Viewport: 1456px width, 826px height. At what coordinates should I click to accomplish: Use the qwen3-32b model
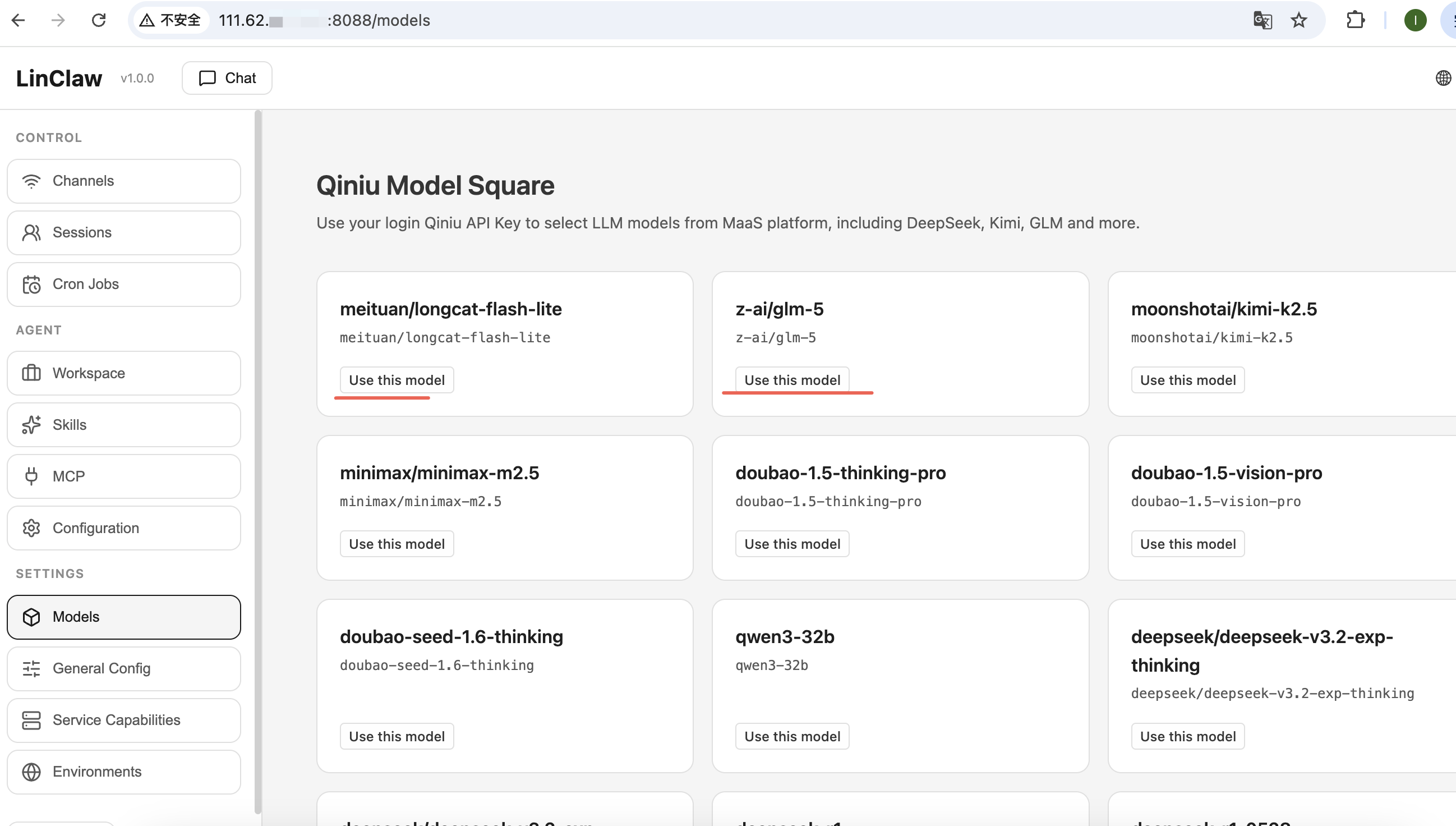792,736
